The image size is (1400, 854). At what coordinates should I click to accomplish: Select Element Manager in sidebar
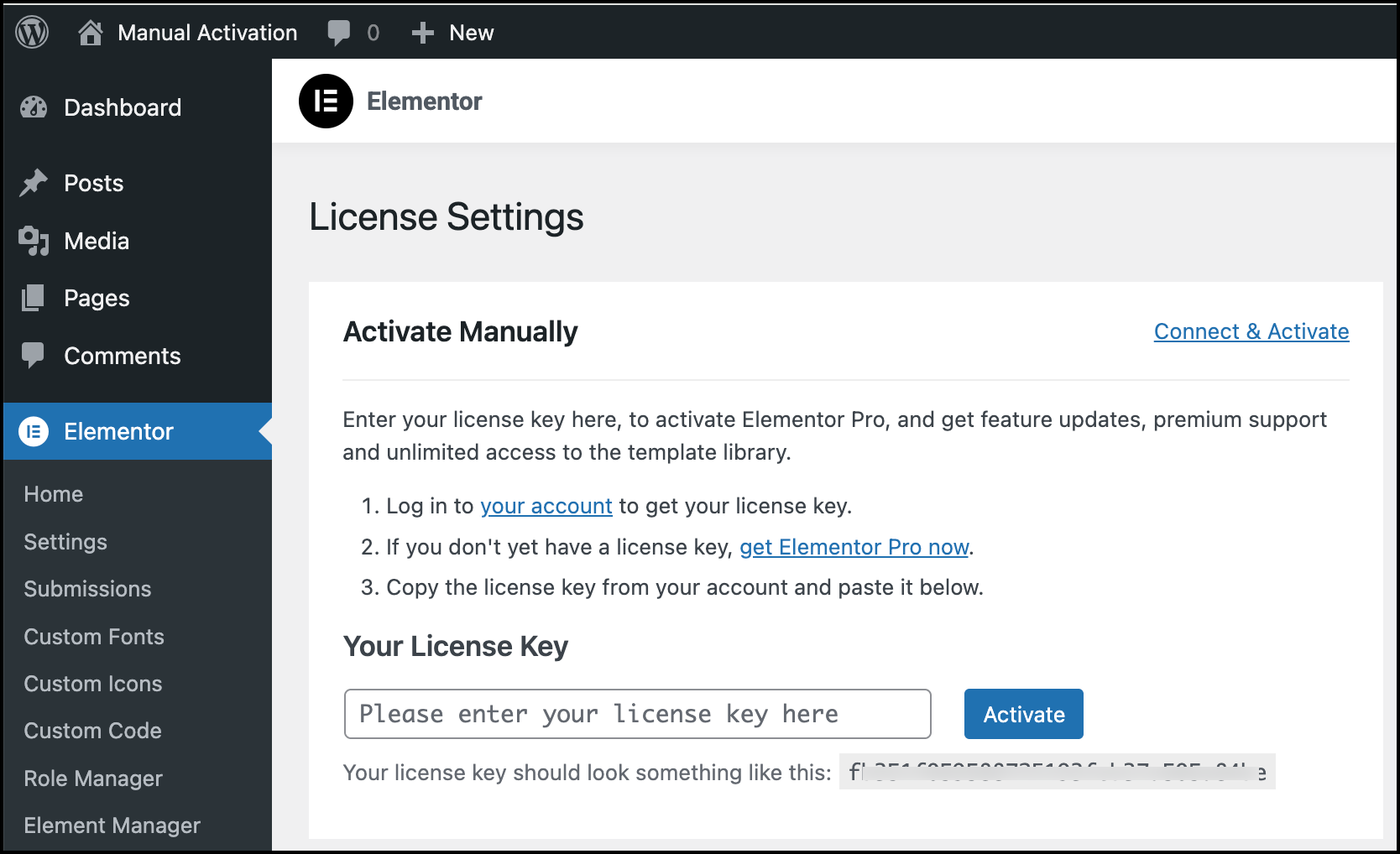pos(112,825)
